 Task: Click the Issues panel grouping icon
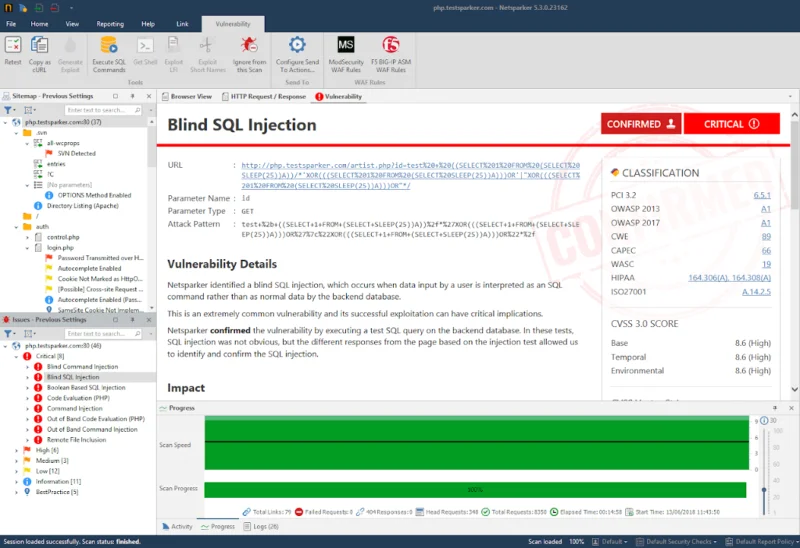pos(30,333)
